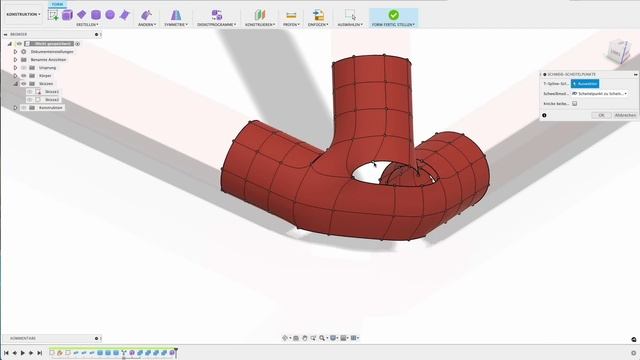The image size is (640, 360).
Task: Click the zoom window icon
Action: [313, 338]
